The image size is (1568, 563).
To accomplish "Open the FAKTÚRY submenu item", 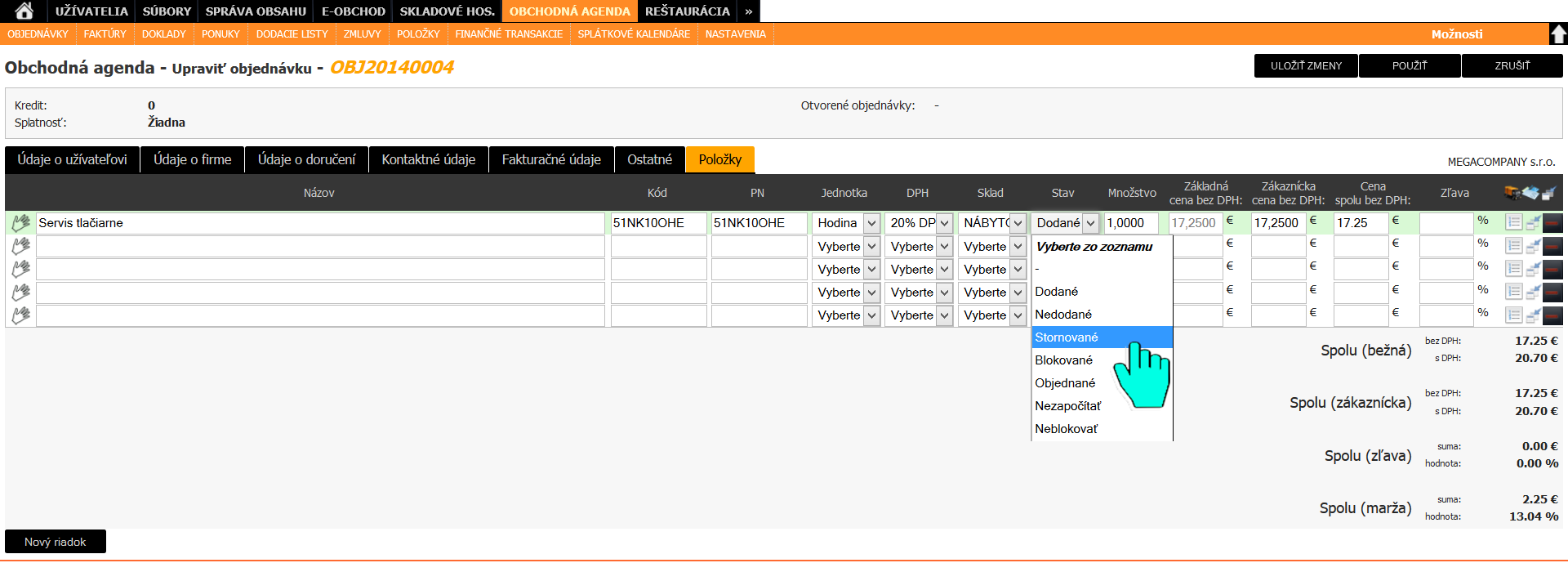I will point(105,34).
